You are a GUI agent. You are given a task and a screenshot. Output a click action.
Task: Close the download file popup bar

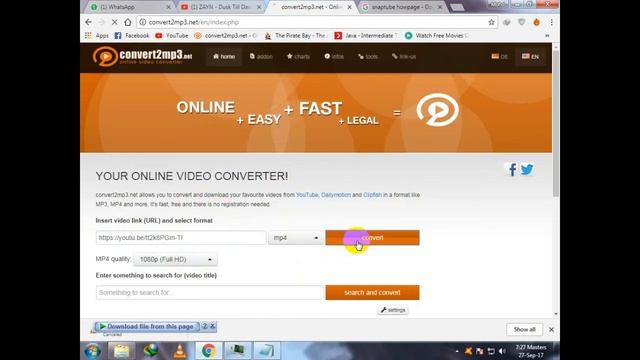(212, 326)
